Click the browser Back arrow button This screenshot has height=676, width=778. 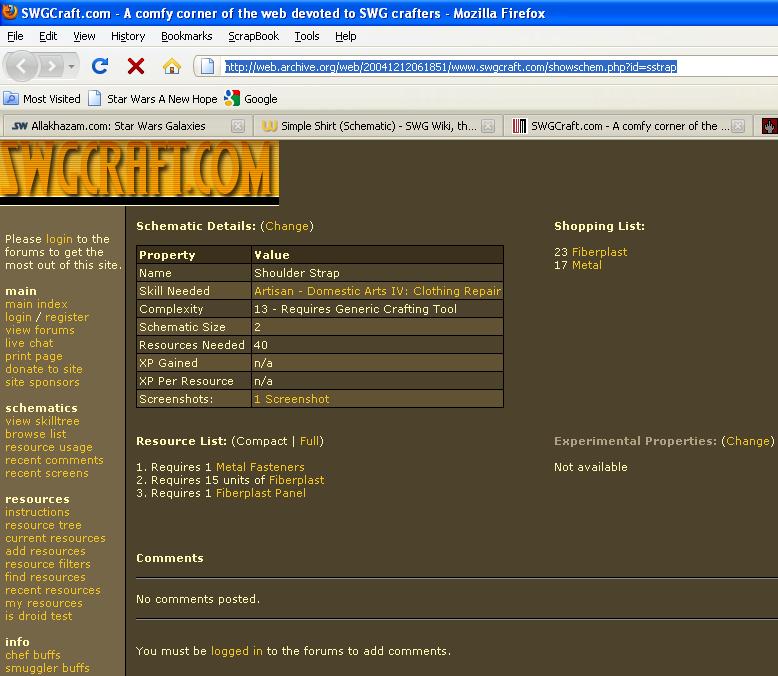tap(23, 67)
